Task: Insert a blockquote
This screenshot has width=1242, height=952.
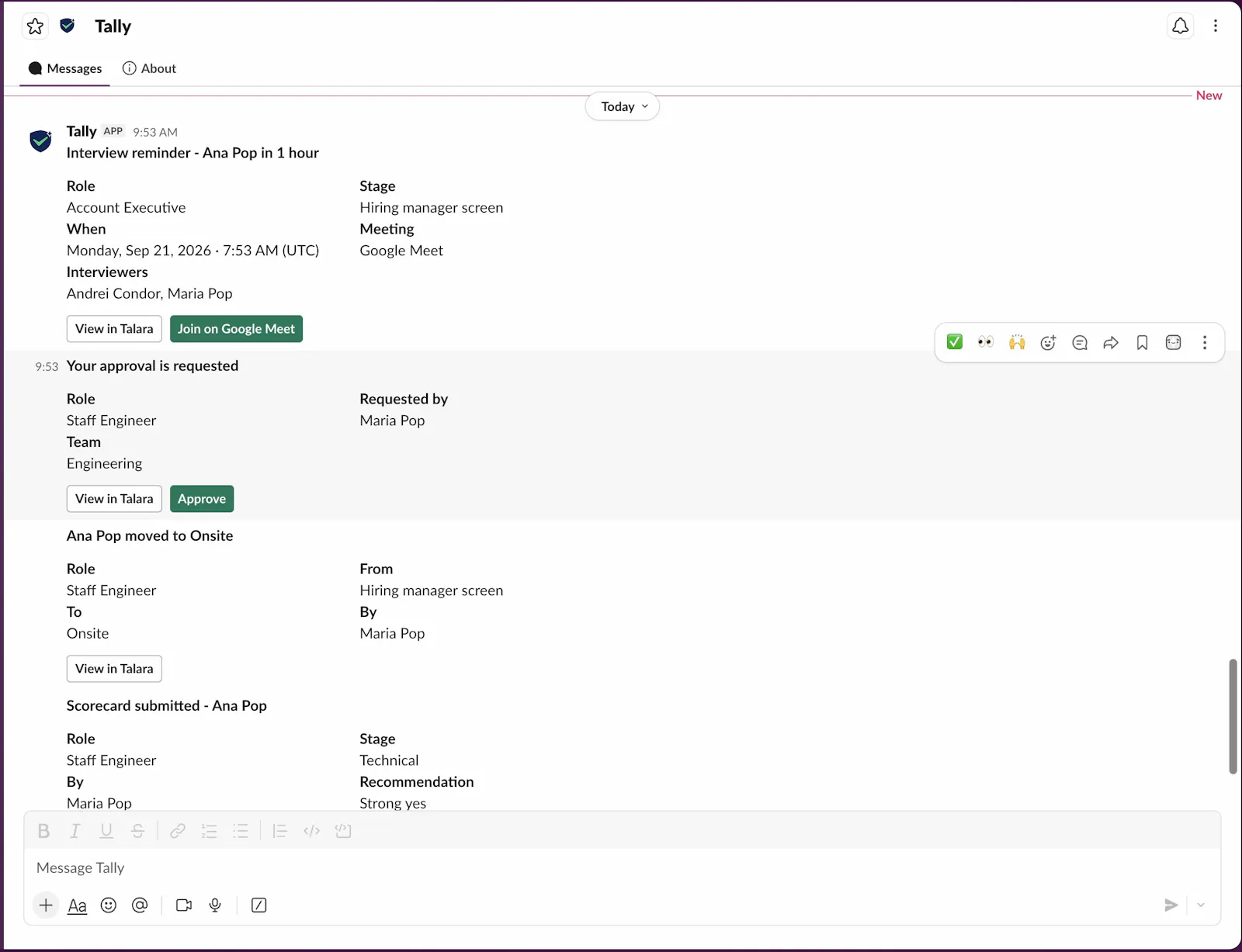Action: [x=280, y=831]
